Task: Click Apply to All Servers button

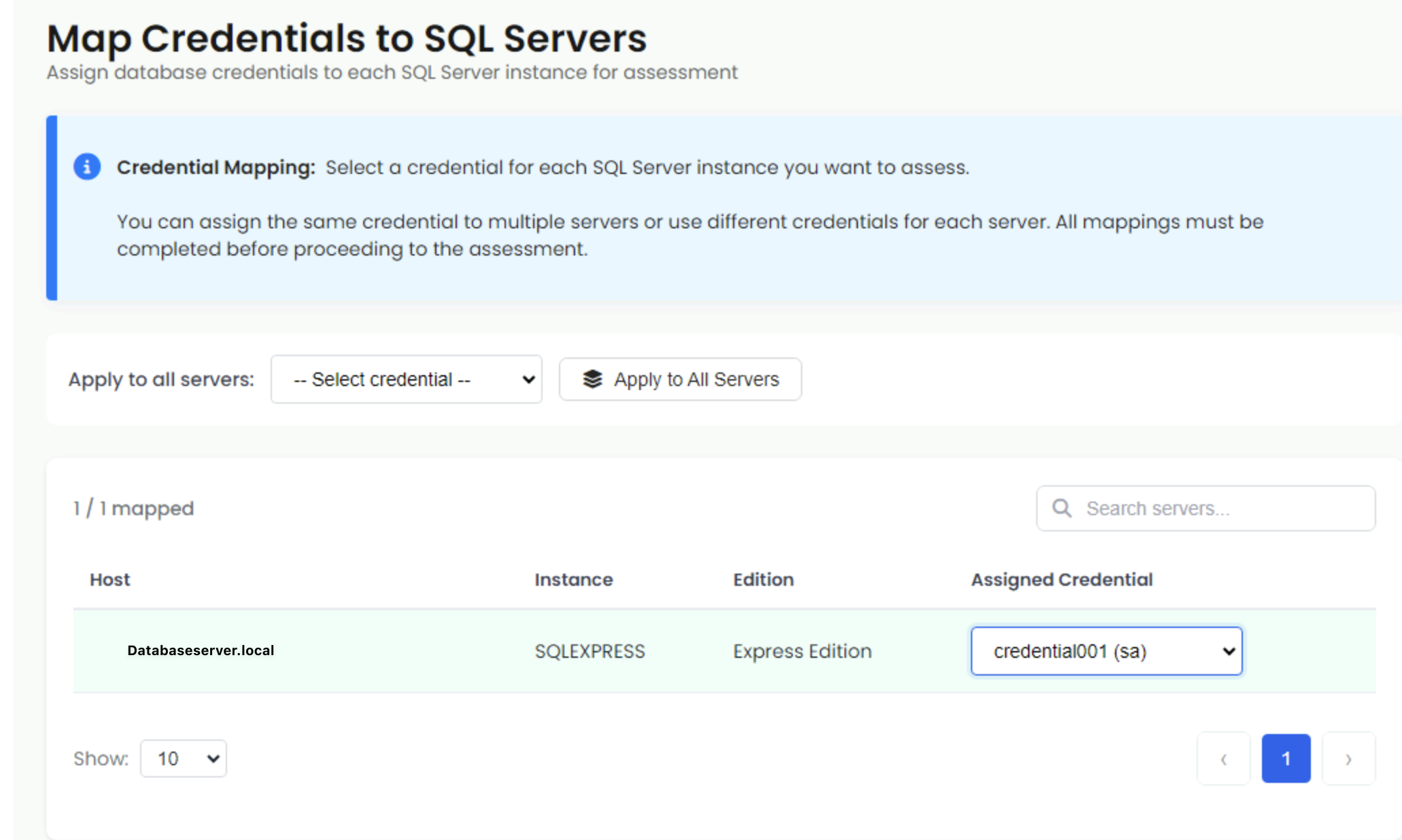Action: coord(680,379)
